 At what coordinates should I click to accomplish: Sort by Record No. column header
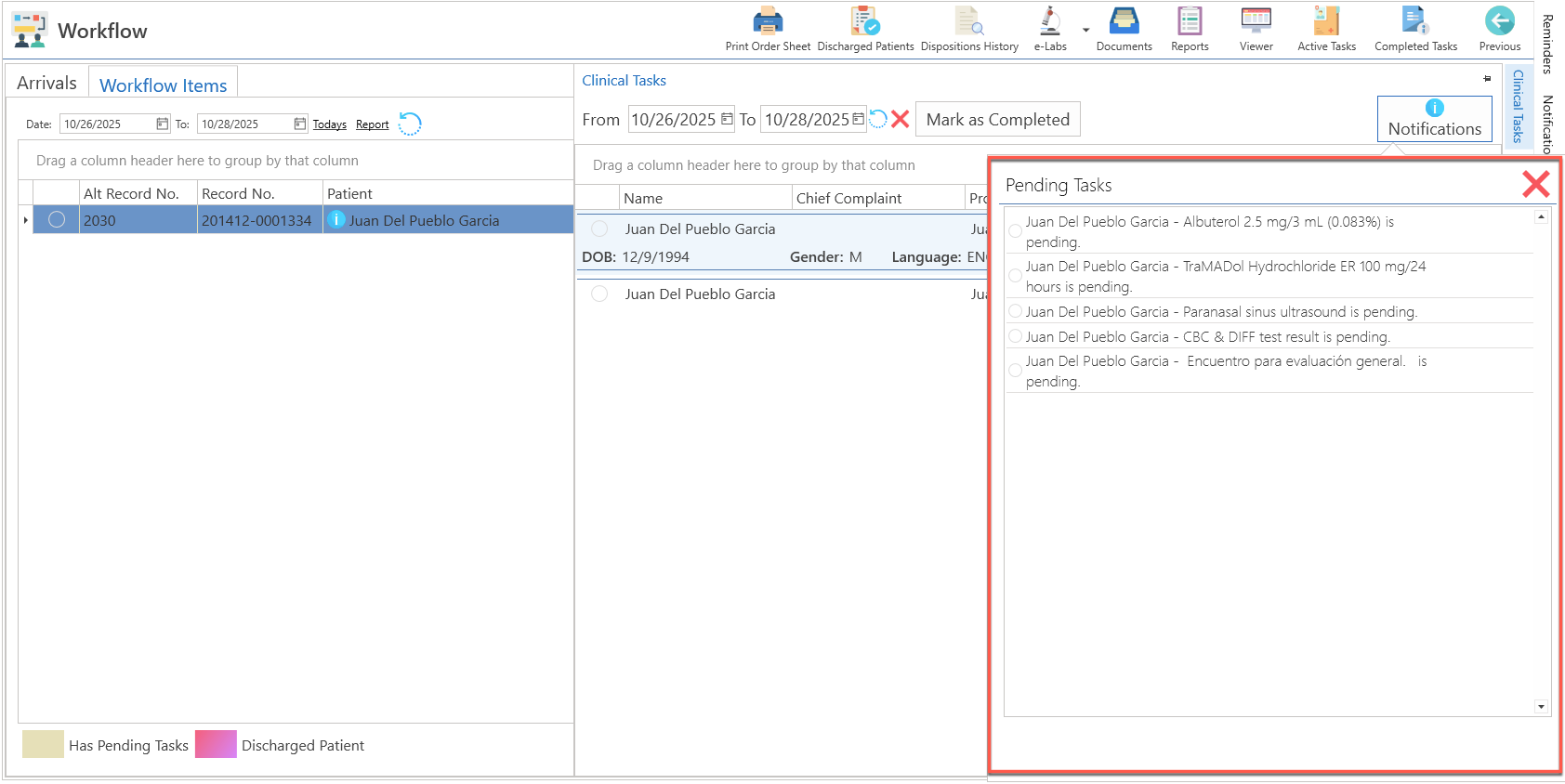259,193
